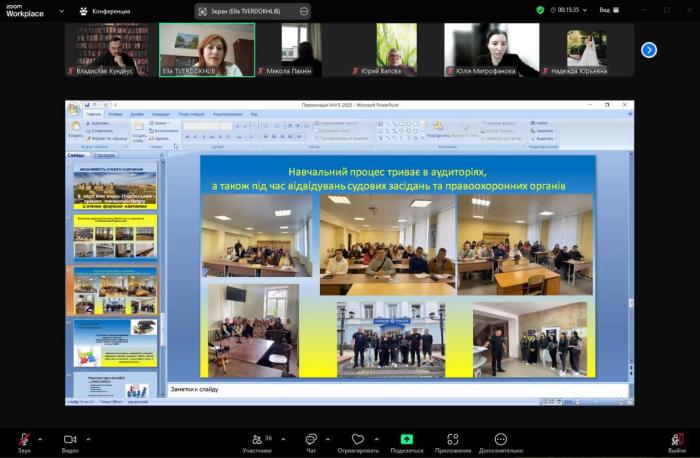Open the Вид view layout menu
The width and height of the screenshot is (700, 458).
coord(607,10)
